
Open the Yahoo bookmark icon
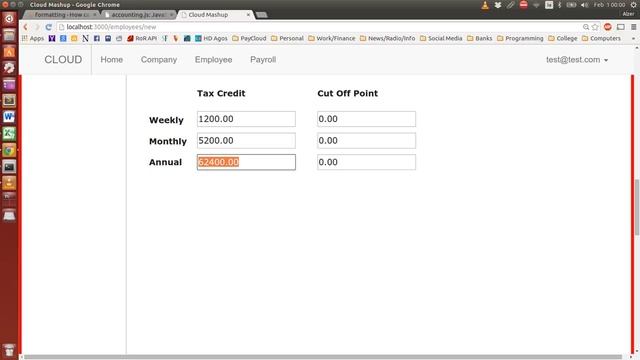52,38
